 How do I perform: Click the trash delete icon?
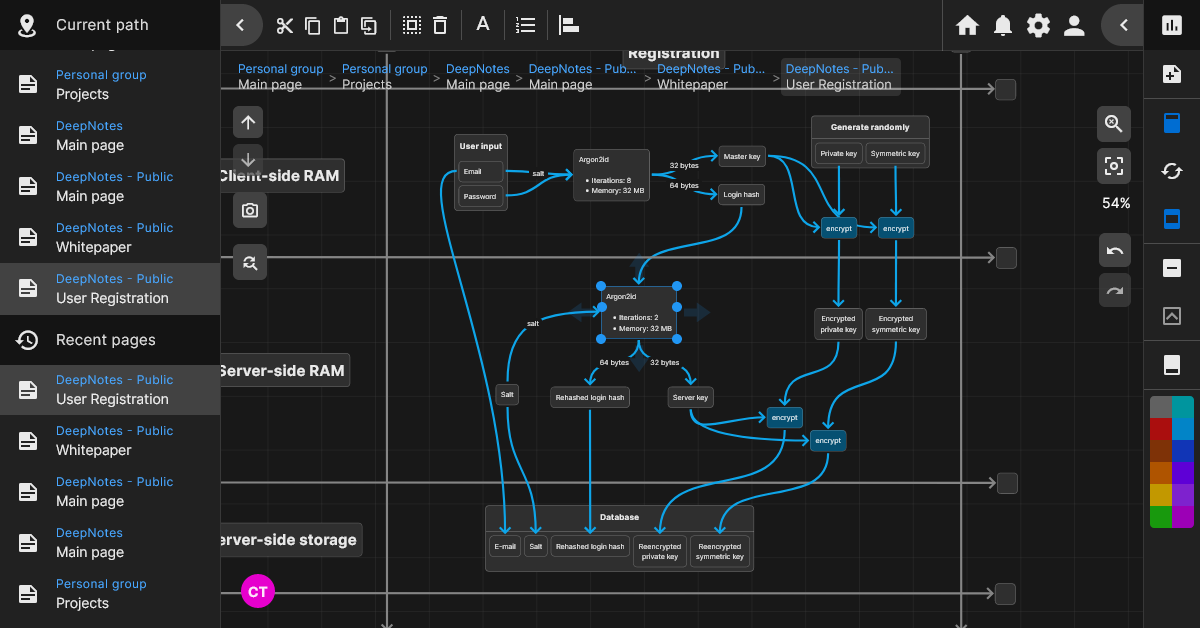pyautogui.click(x=439, y=25)
